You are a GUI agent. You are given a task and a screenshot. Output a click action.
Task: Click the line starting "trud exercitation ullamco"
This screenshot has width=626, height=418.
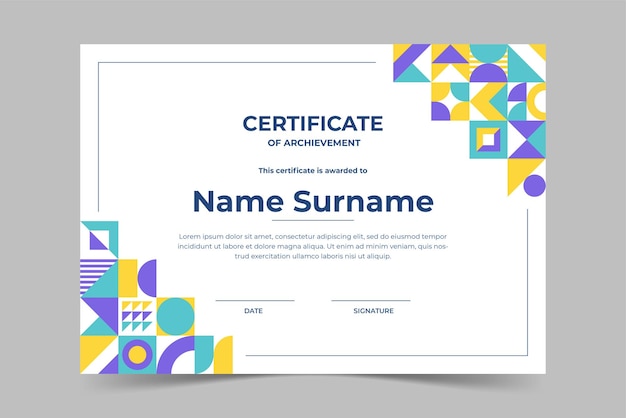(313, 256)
